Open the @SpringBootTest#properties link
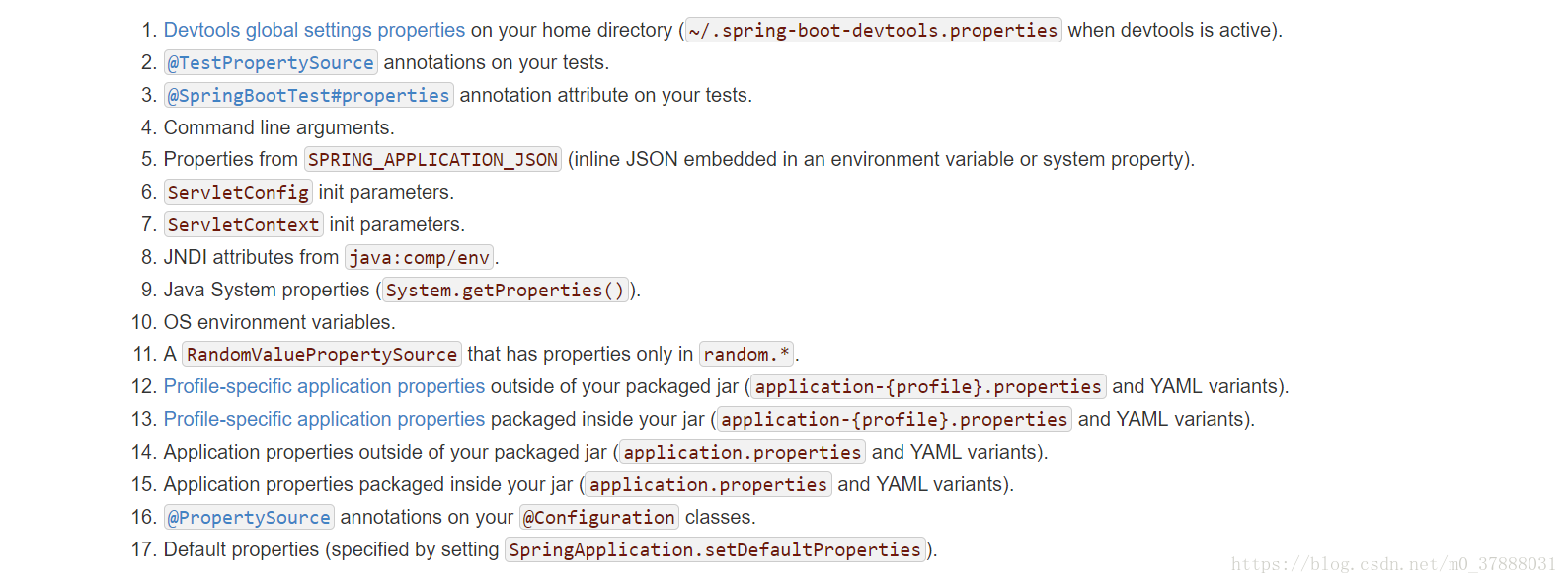This screenshot has height=584, width=1568. tap(309, 96)
